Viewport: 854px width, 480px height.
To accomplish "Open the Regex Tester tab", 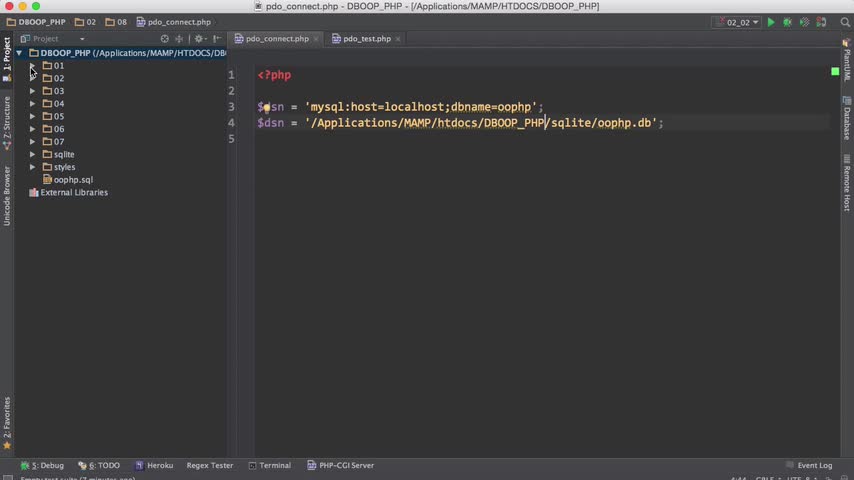I will [x=210, y=465].
